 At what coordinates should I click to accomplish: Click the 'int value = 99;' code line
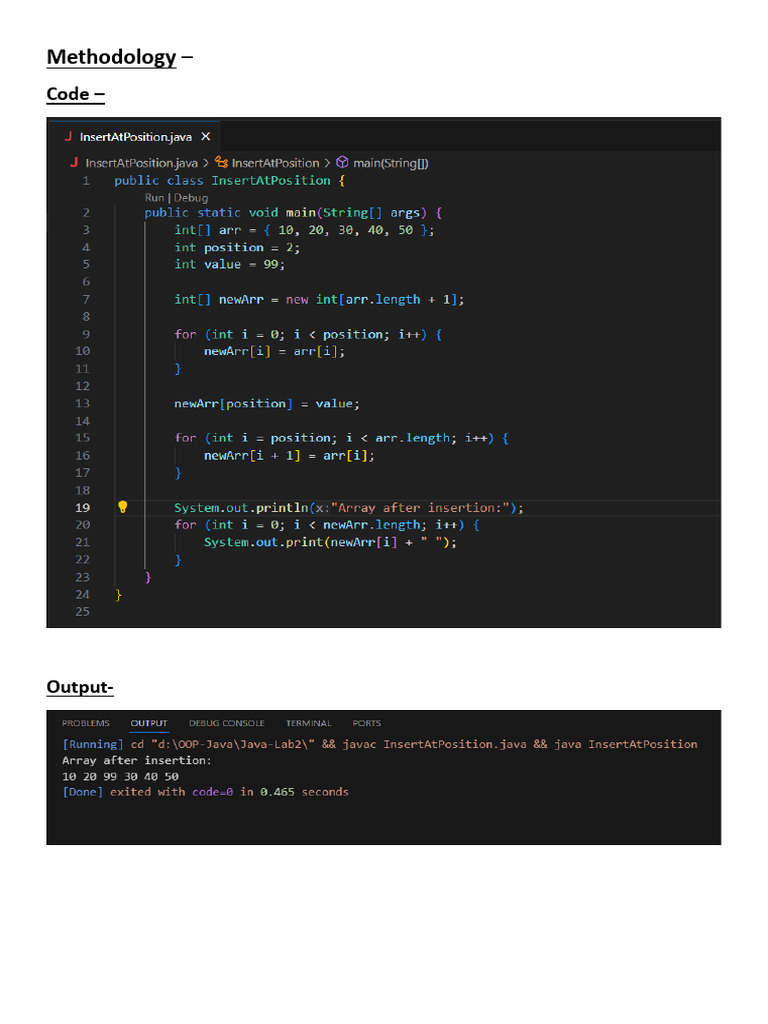229,264
